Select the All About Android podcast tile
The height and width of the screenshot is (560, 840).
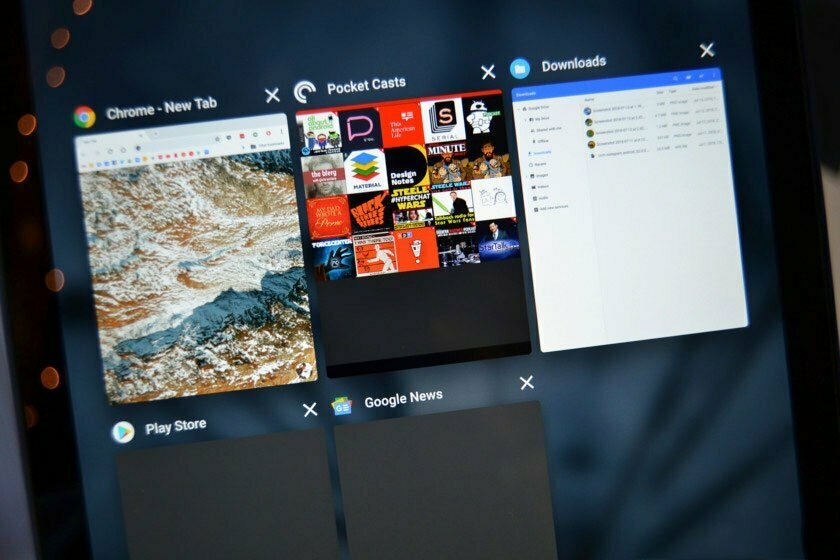point(319,133)
